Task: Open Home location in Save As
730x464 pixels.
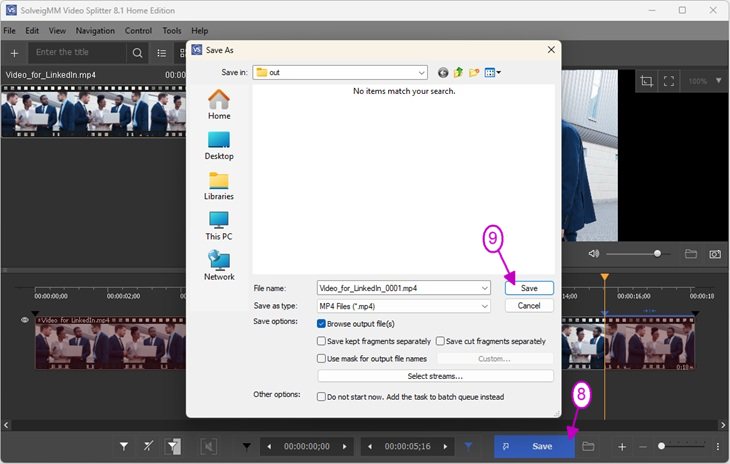Action: (x=219, y=105)
